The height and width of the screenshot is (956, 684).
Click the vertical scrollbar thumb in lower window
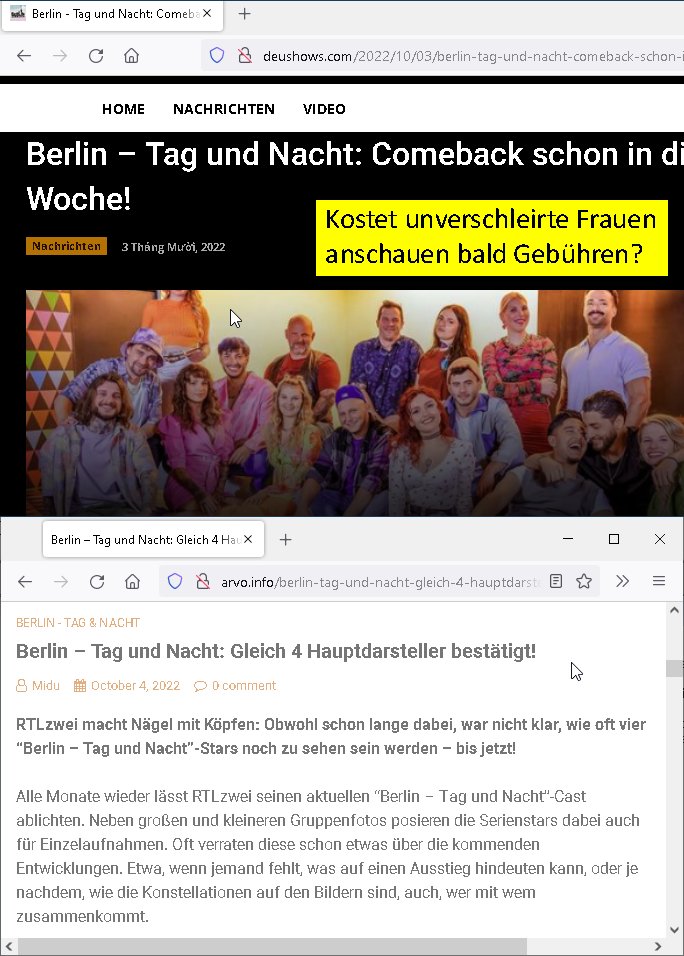pyautogui.click(x=674, y=668)
